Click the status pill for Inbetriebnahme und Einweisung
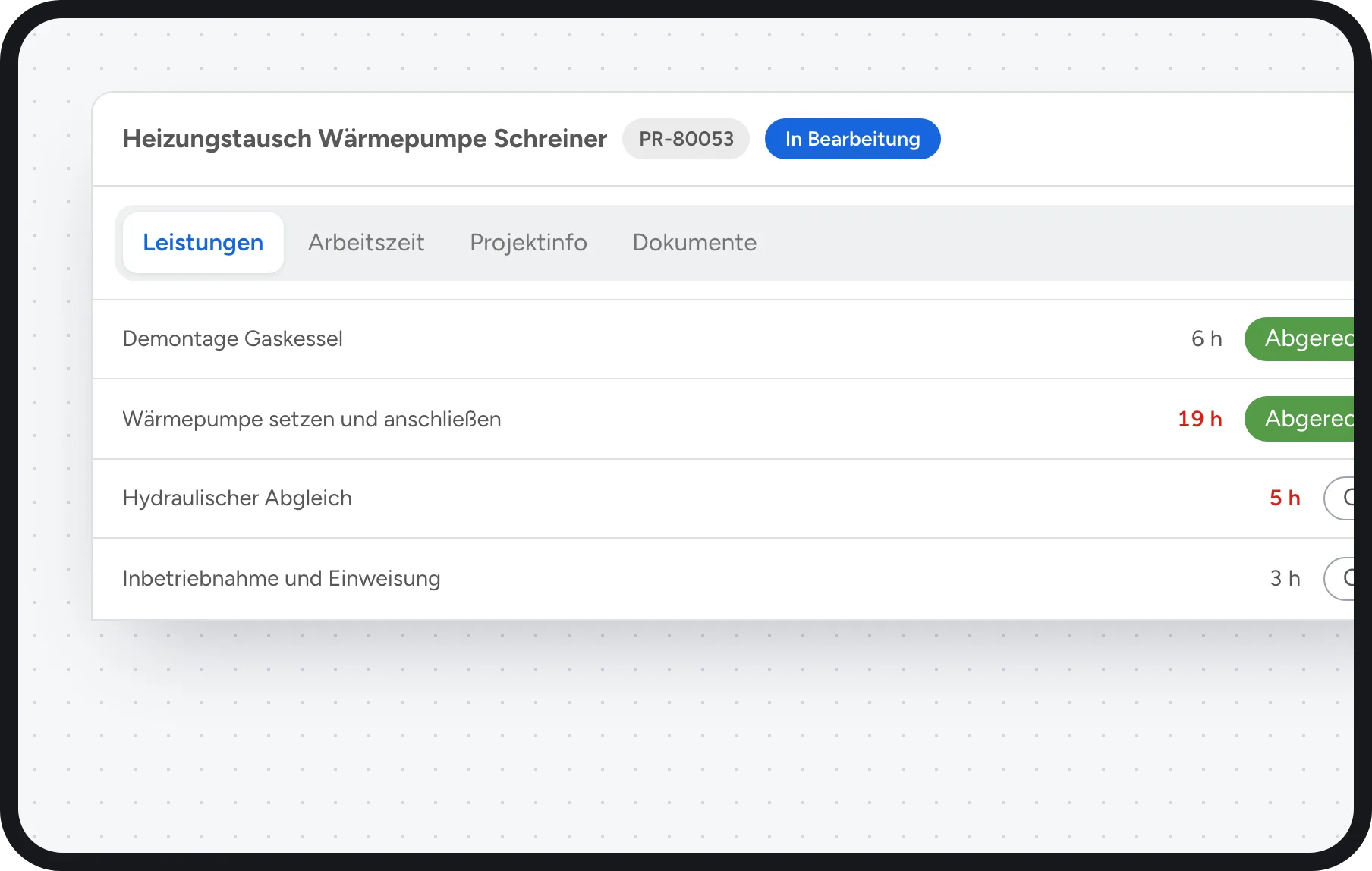 pyautogui.click(x=1339, y=579)
